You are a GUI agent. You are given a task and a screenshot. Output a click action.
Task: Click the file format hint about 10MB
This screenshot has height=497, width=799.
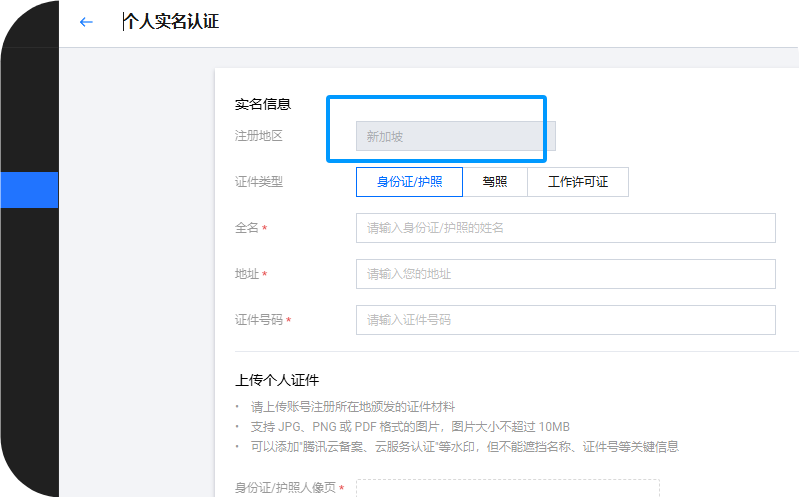[x=410, y=427]
